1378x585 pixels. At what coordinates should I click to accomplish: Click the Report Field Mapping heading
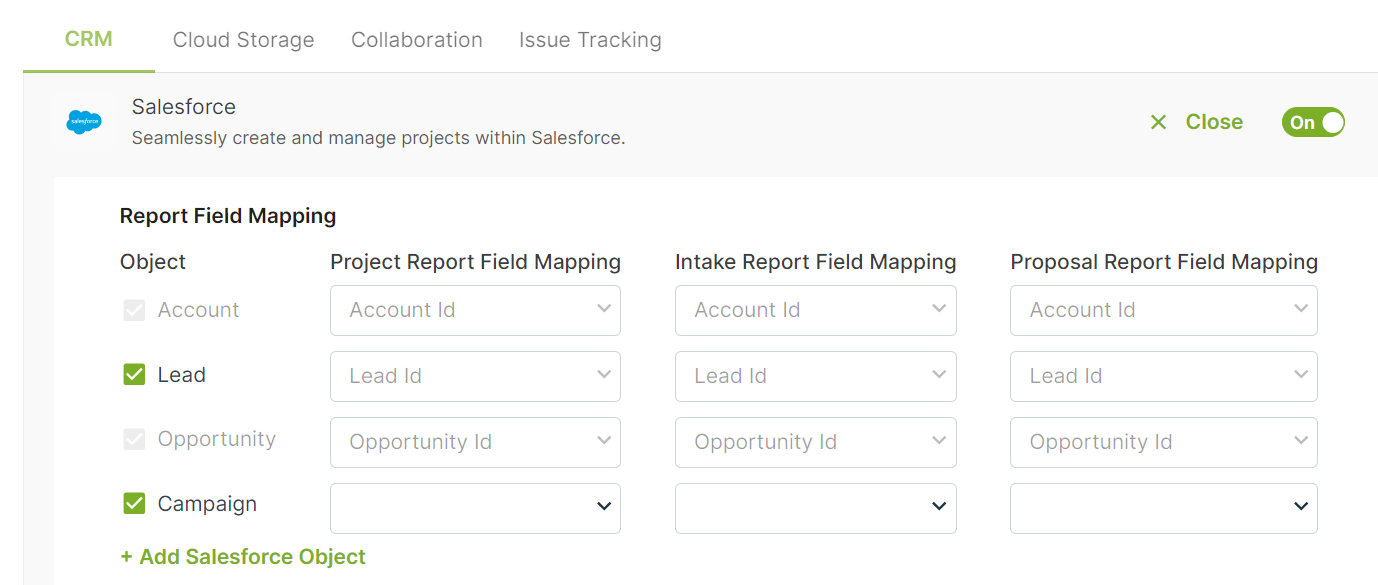point(228,215)
